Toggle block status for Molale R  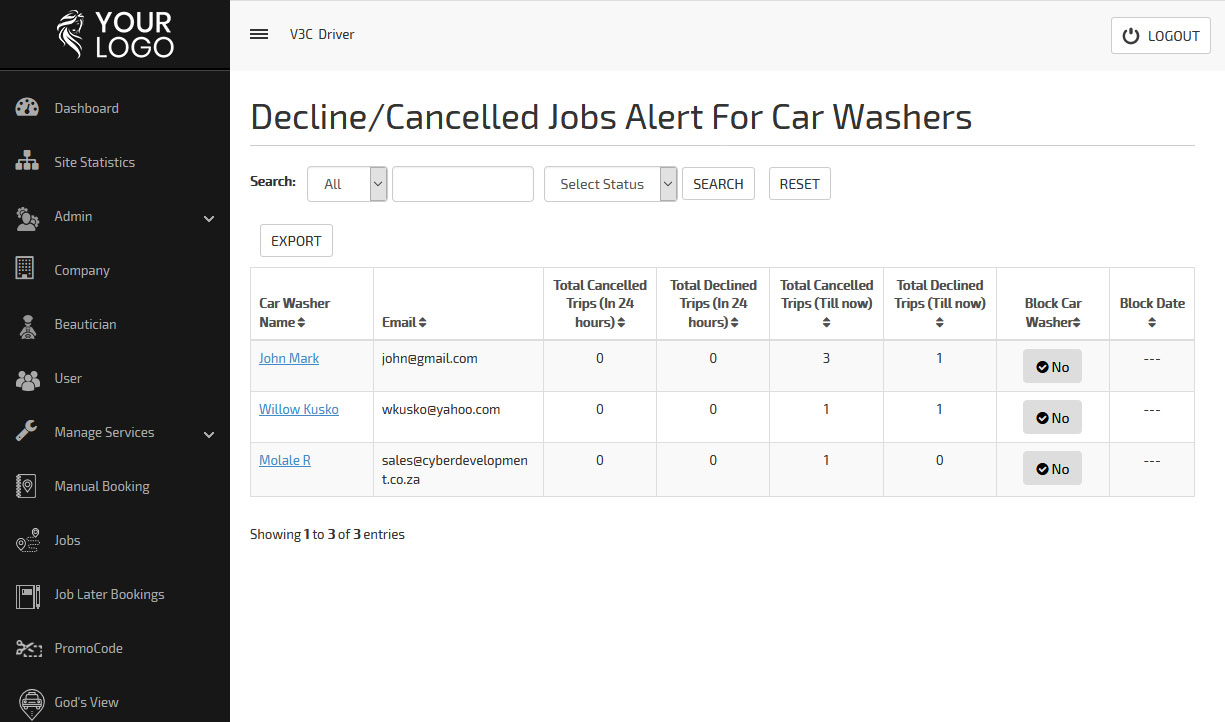(x=1052, y=469)
